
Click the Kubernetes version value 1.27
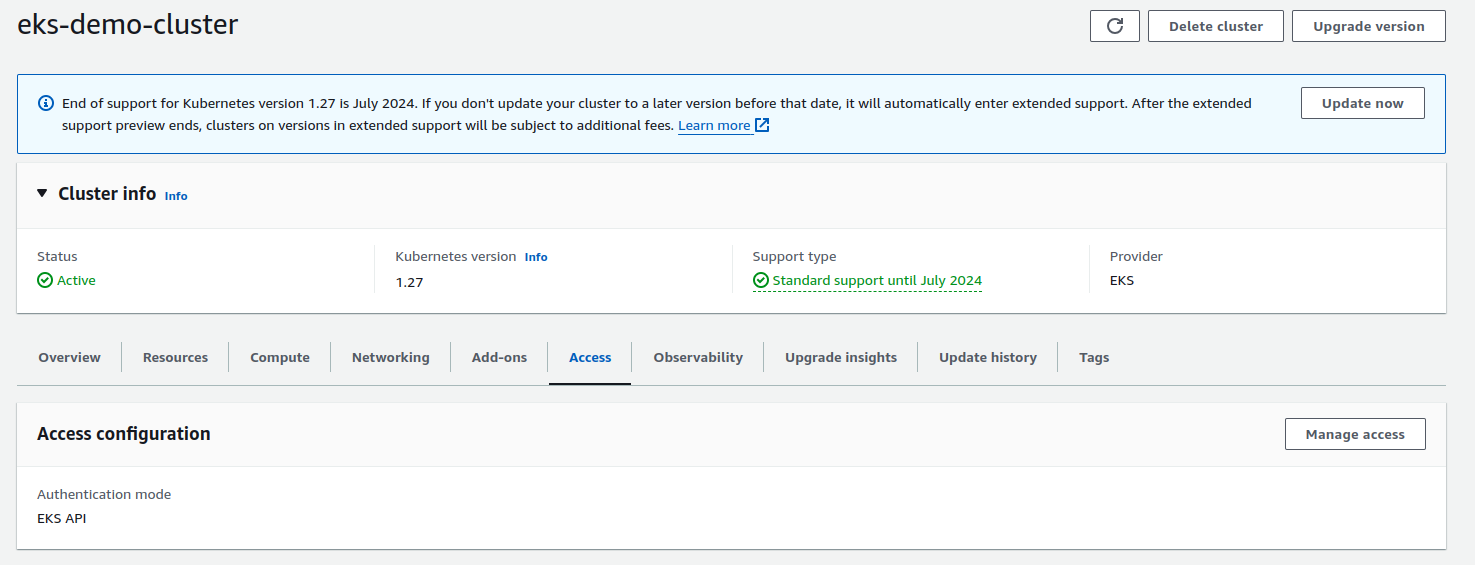(409, 282)
